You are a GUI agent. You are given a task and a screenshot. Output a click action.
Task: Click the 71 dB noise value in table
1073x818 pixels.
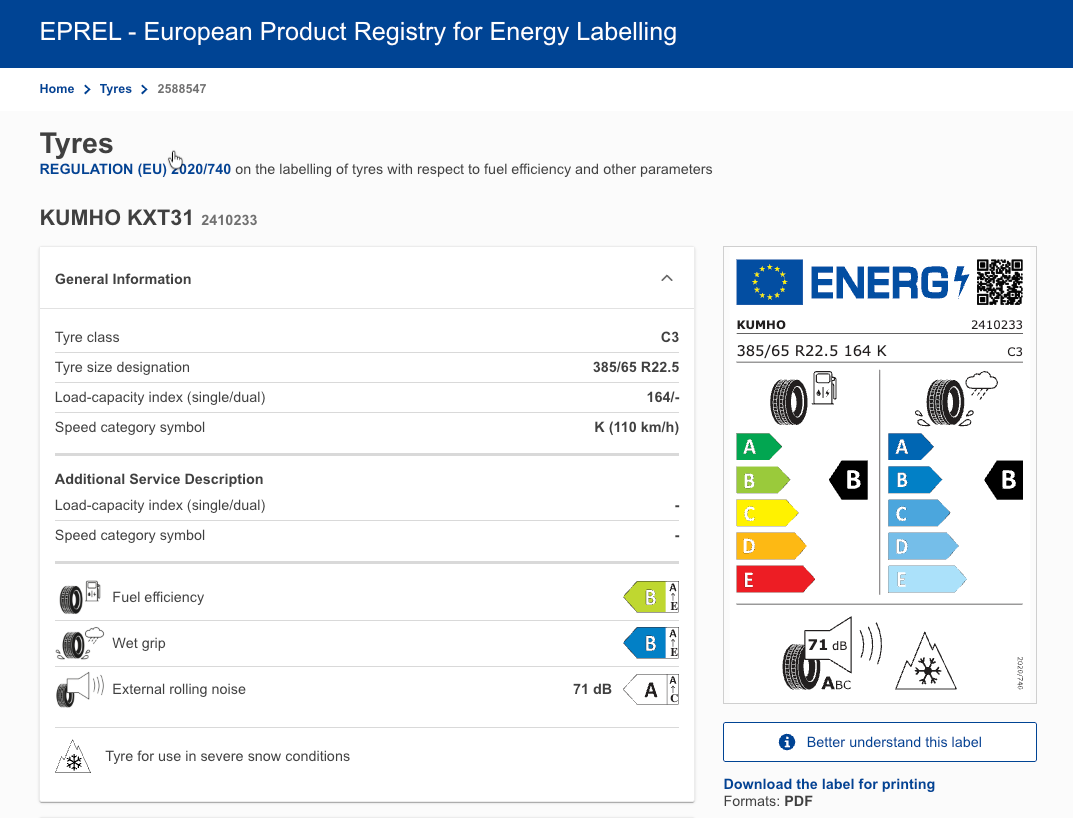pyautogui.click(x=592, y=689)
